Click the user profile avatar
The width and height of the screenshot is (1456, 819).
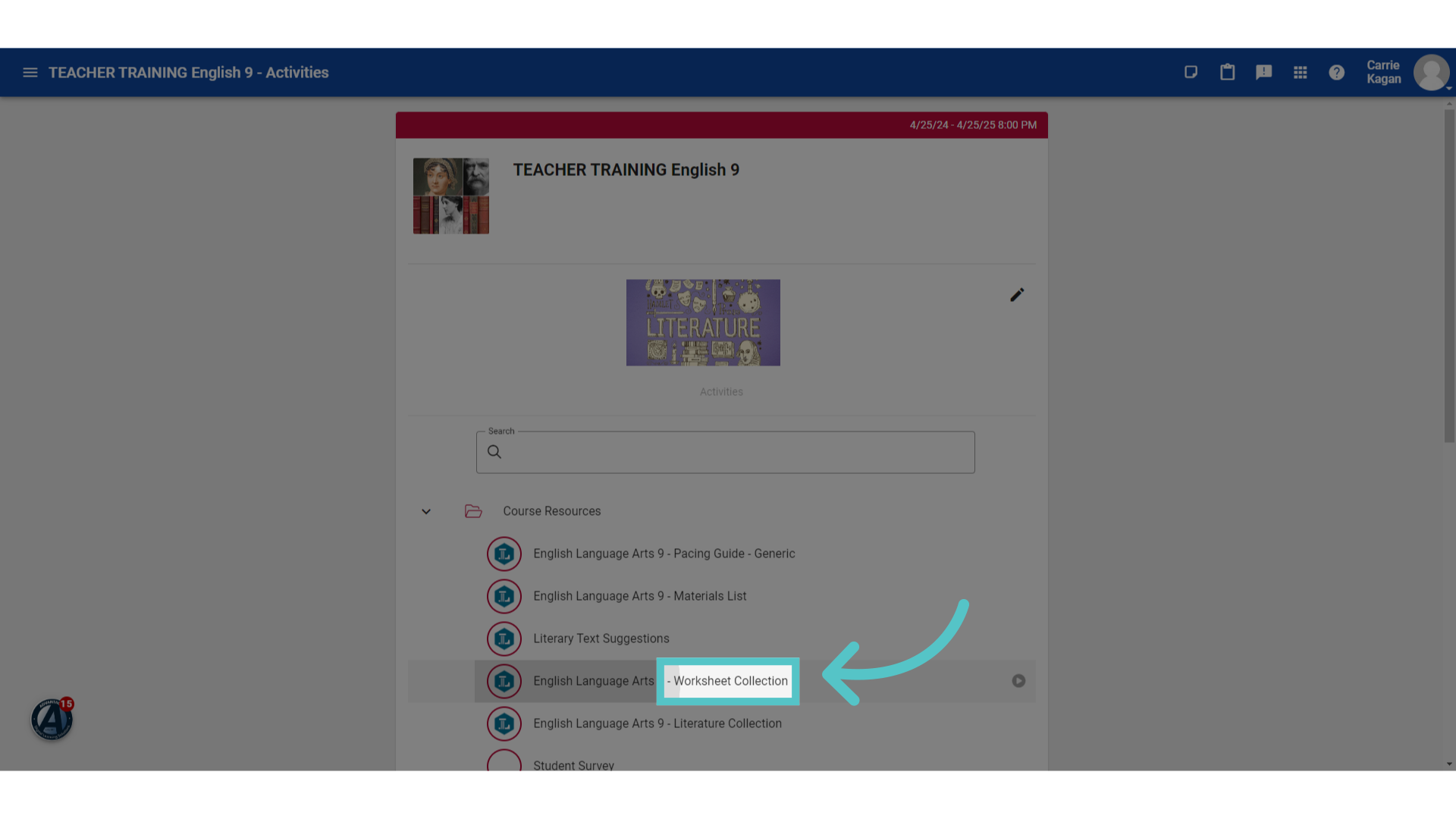pos(1431,73)
